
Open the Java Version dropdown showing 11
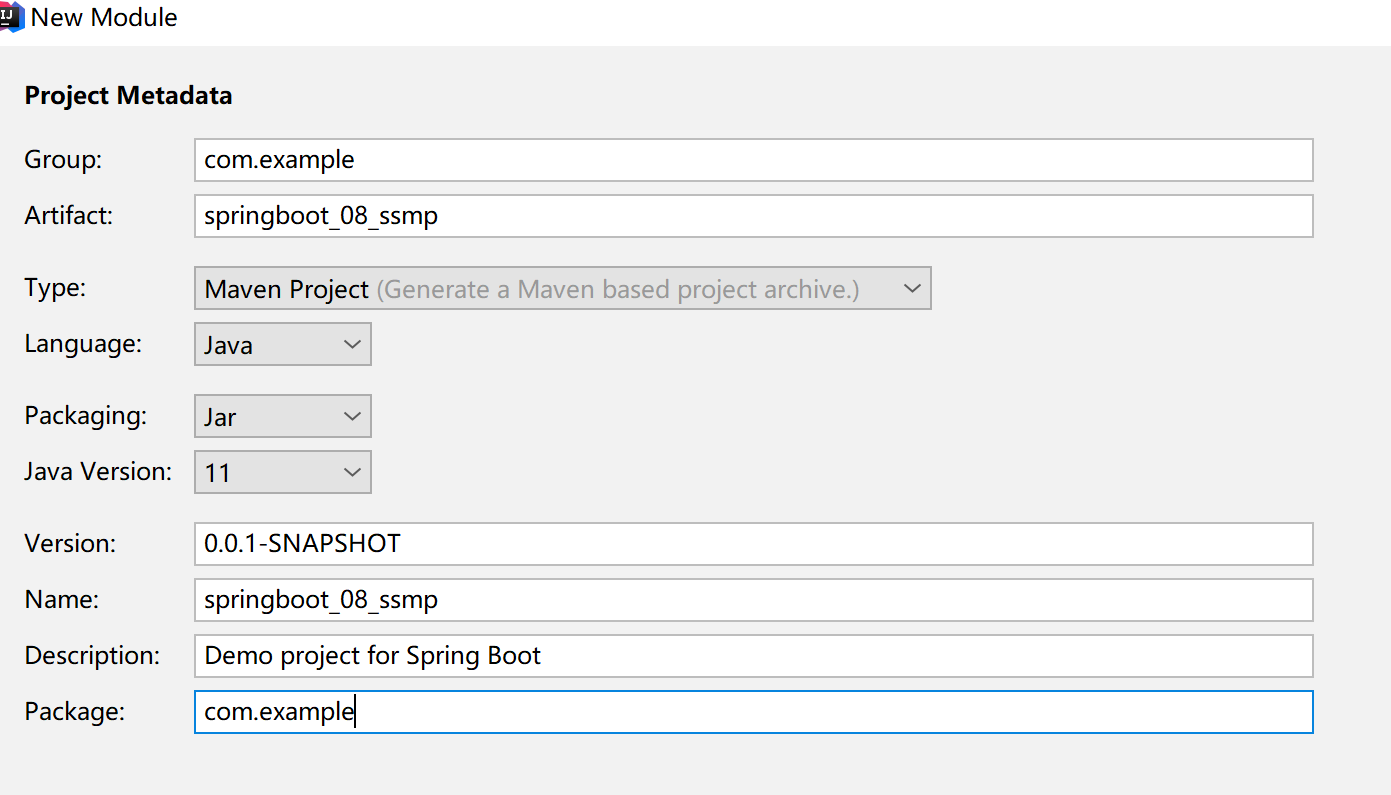coord(283,472)
